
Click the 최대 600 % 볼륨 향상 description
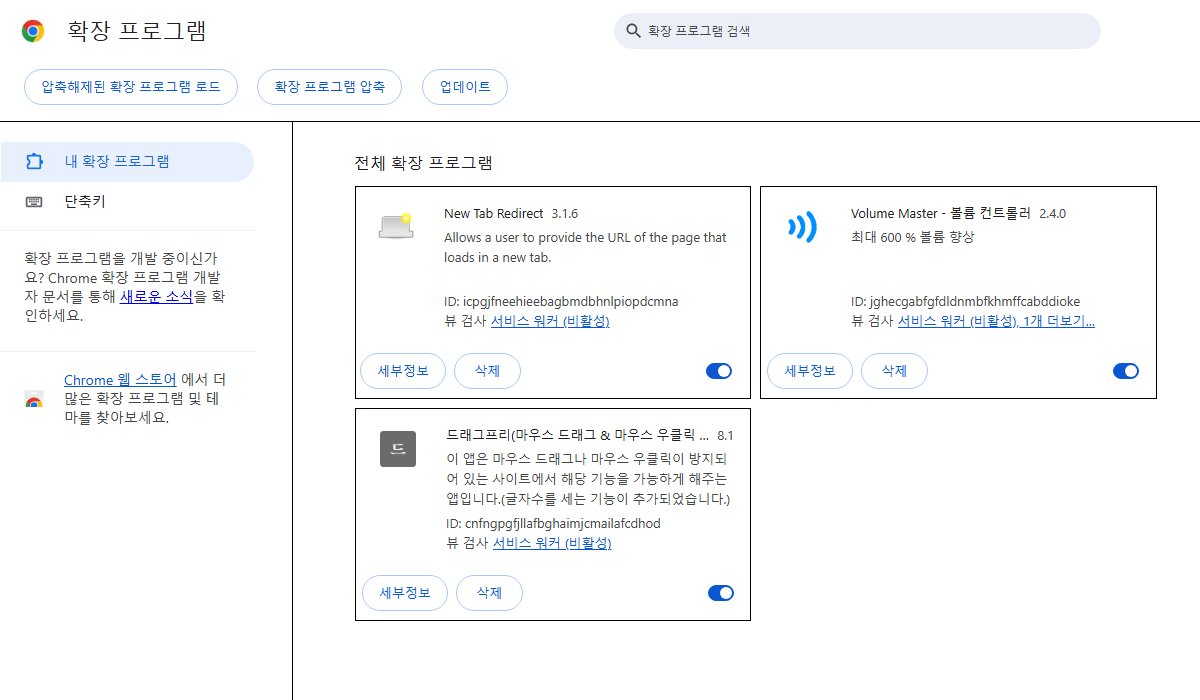912,237
